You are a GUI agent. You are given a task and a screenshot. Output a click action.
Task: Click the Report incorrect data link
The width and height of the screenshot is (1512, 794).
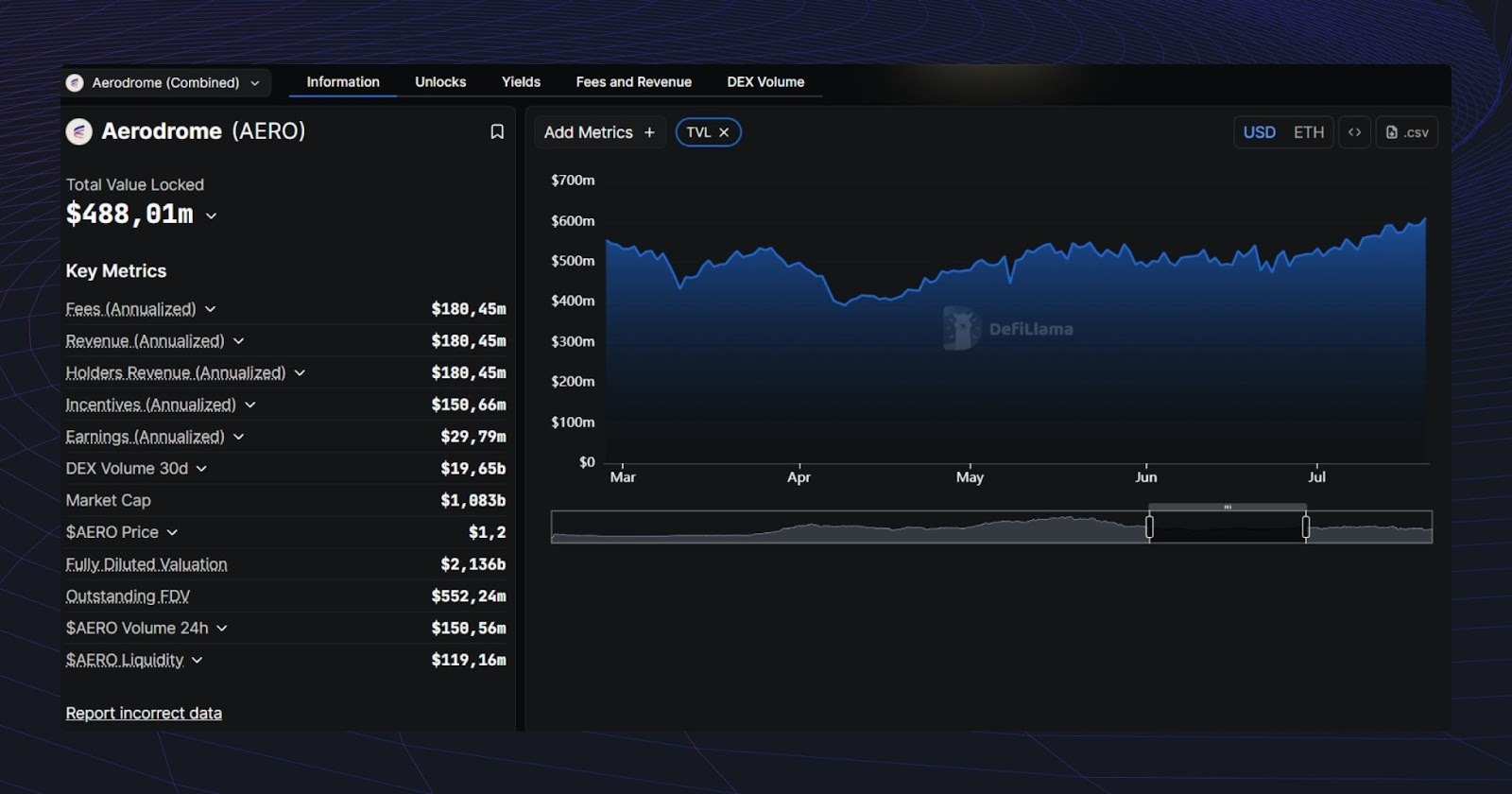(144, 713)
